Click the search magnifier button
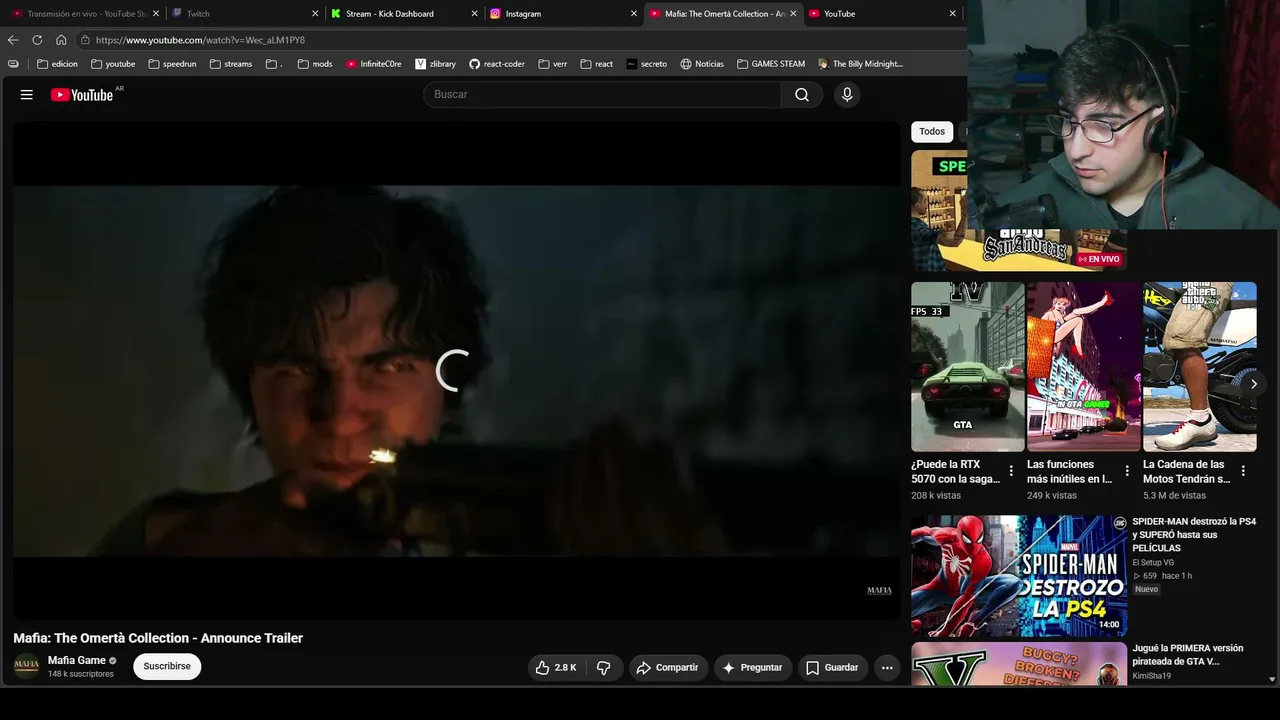Screen dimensions: 1280x720 (802, 95)
